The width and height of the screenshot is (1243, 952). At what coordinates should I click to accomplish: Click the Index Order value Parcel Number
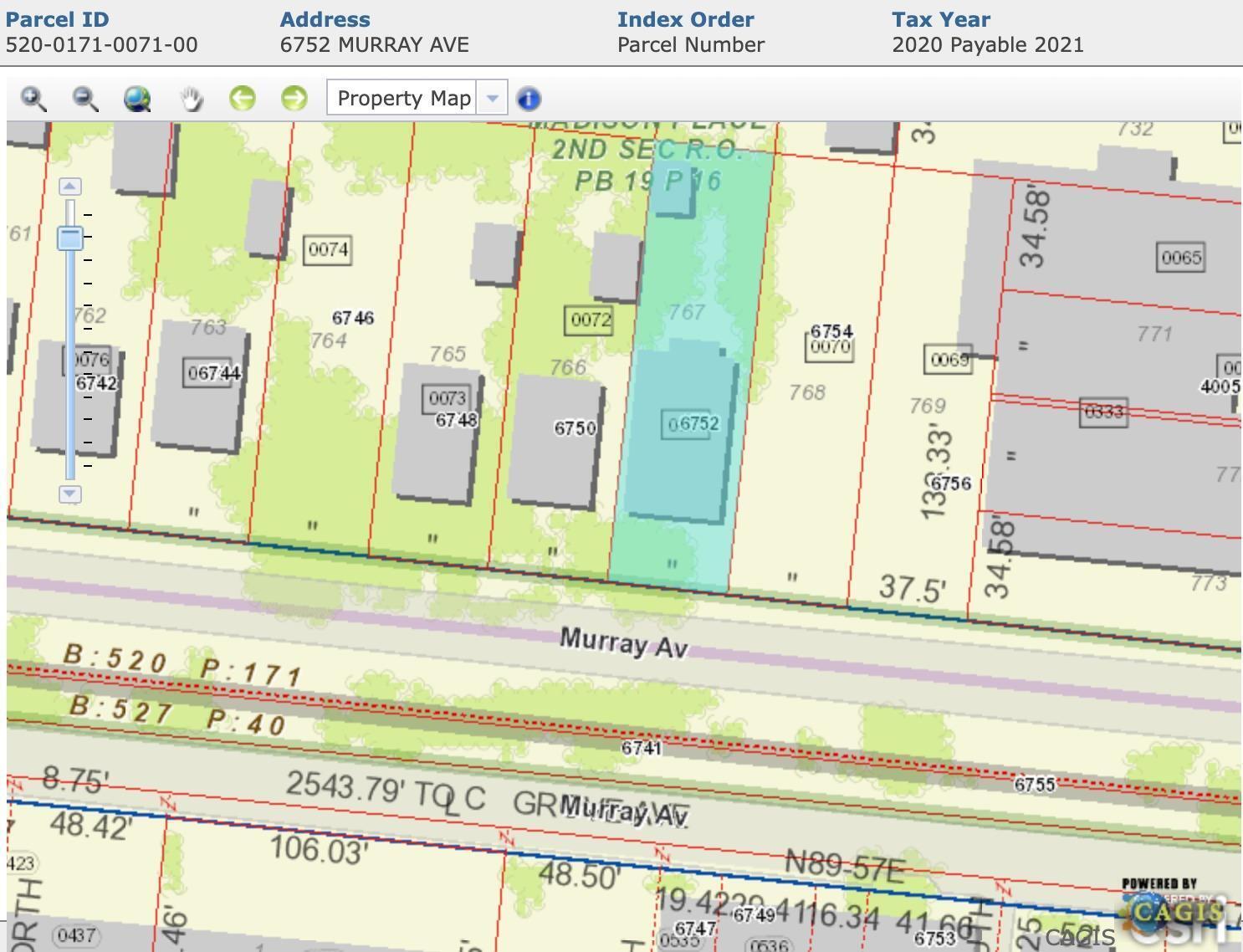691,45
